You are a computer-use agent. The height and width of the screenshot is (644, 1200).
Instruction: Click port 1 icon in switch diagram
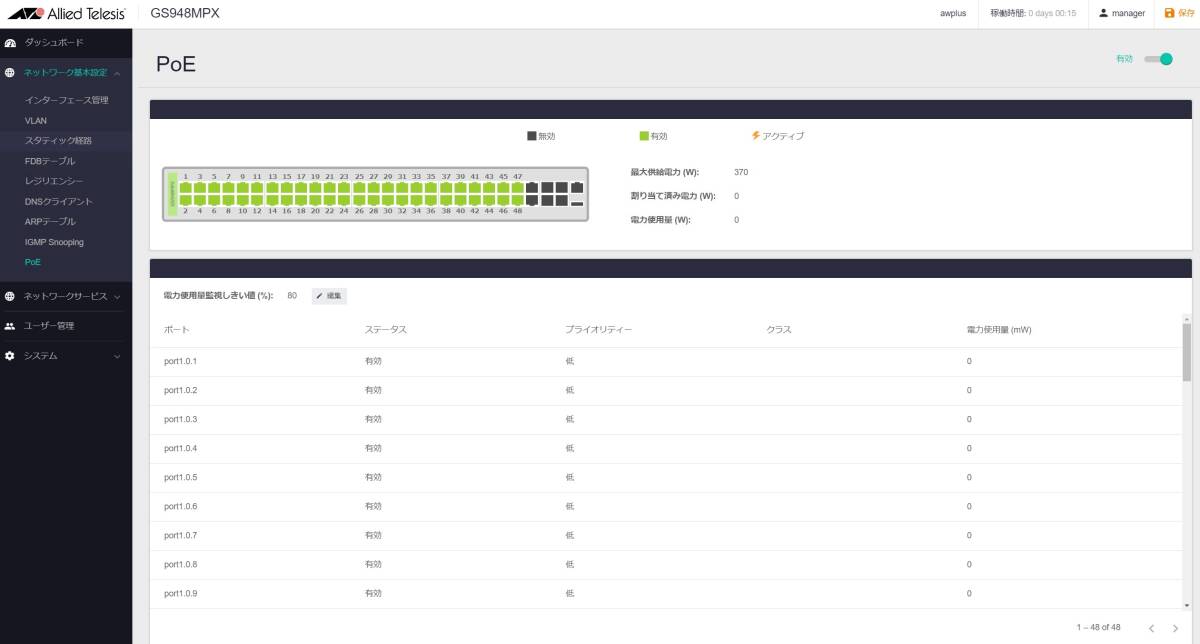(x=185, y=188)
